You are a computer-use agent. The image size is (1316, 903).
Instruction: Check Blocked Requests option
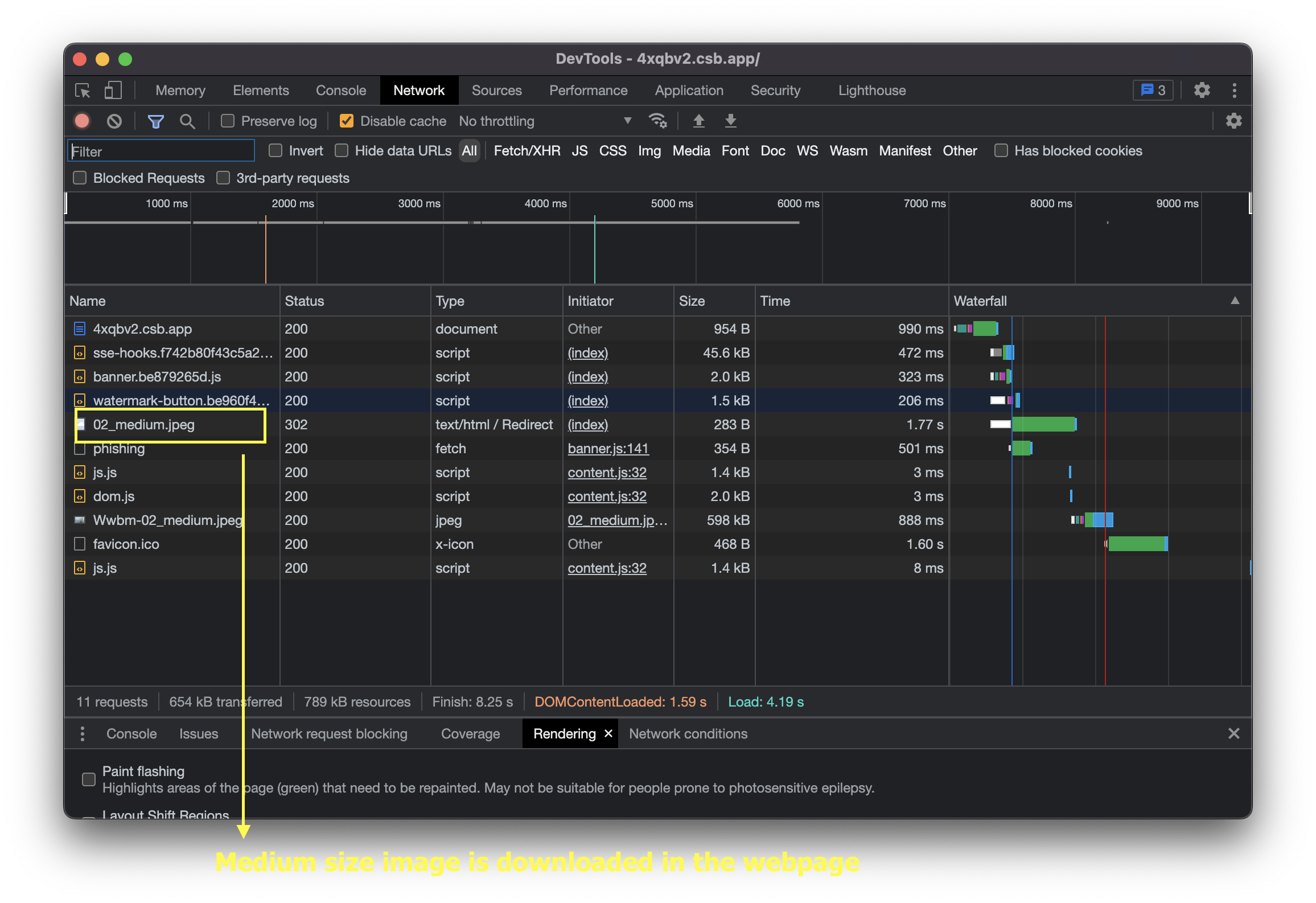click(80, 178)
